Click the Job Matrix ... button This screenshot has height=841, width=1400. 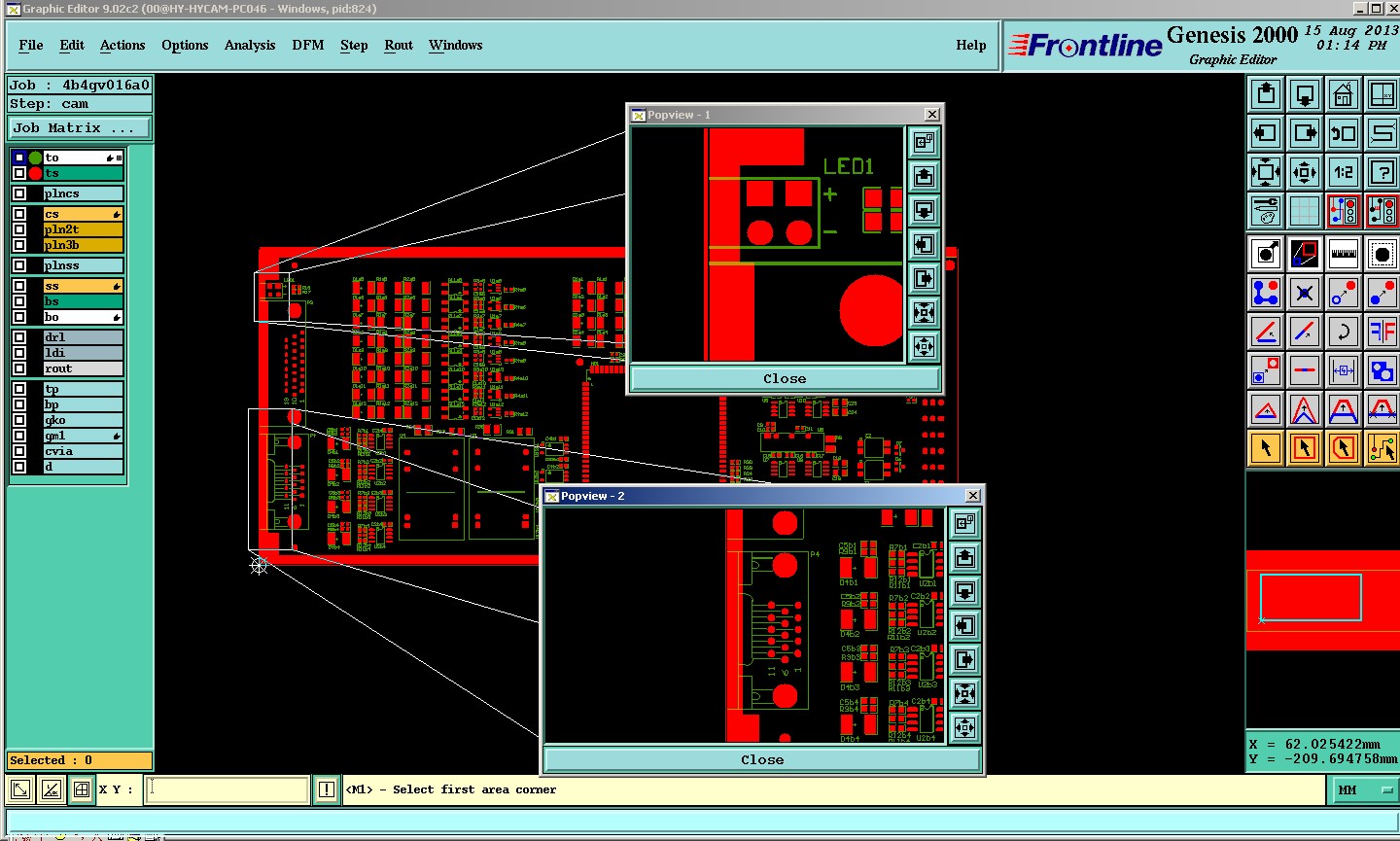[80, 128]
